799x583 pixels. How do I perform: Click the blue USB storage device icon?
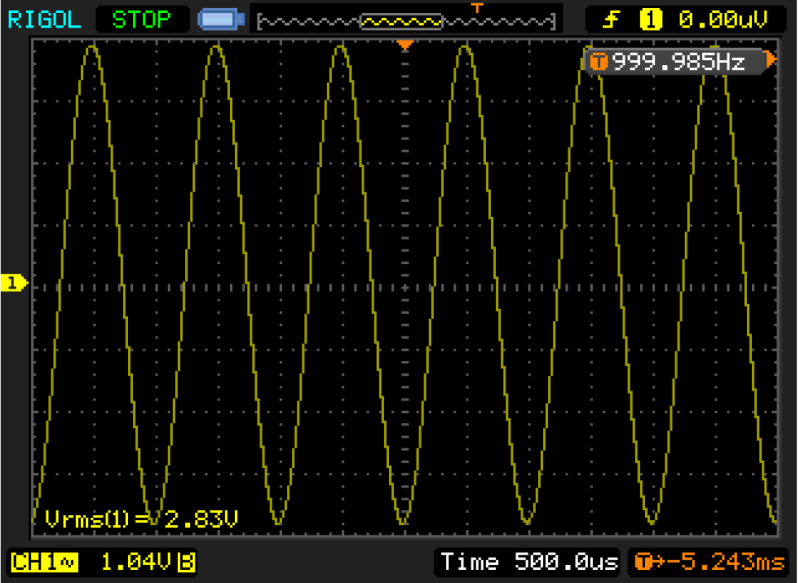(221, 19)
